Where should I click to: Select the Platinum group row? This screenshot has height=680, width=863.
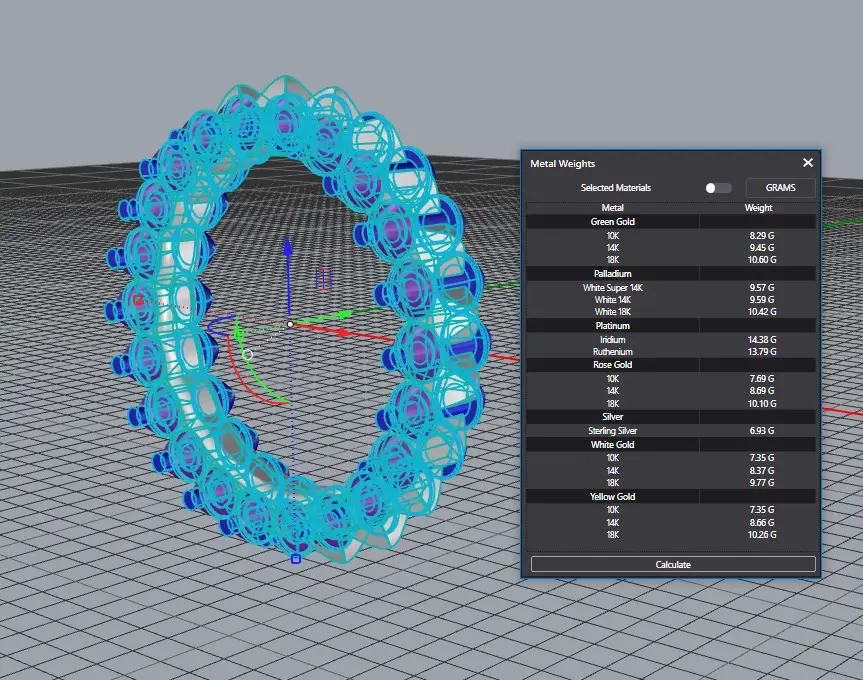click(612, 326)
